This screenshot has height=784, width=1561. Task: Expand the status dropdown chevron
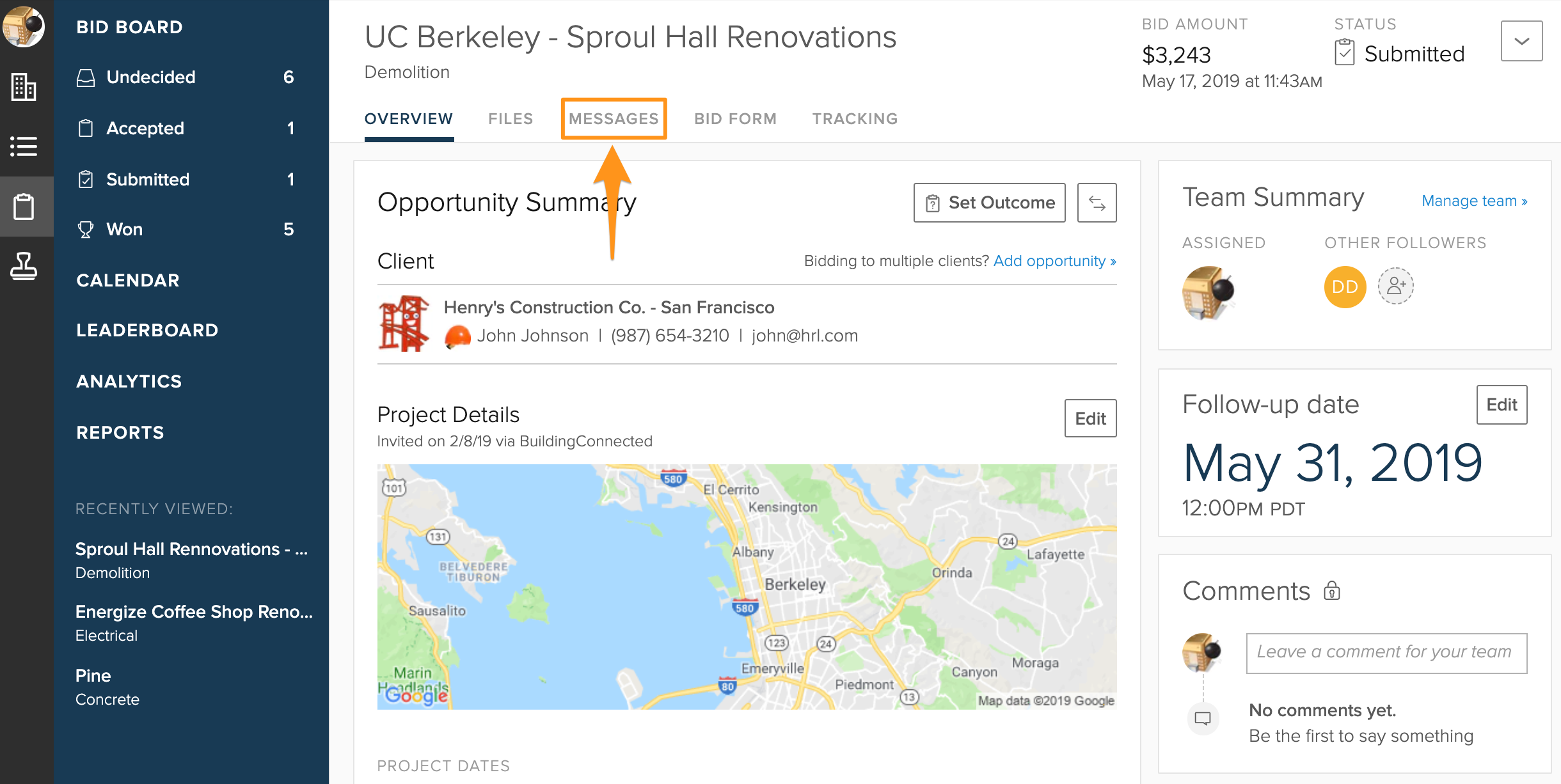point(1521,42)
